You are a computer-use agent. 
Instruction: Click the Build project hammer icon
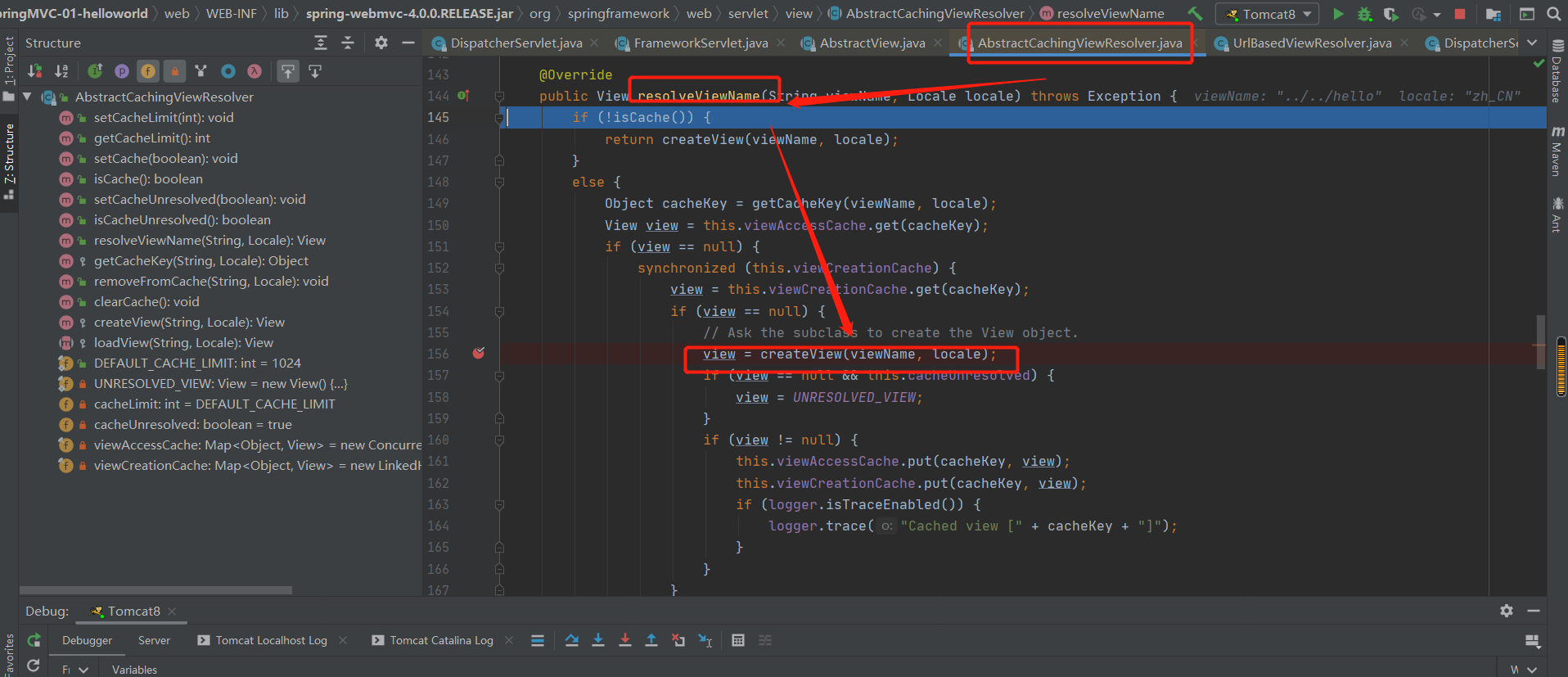click(x=1195, y=14)
